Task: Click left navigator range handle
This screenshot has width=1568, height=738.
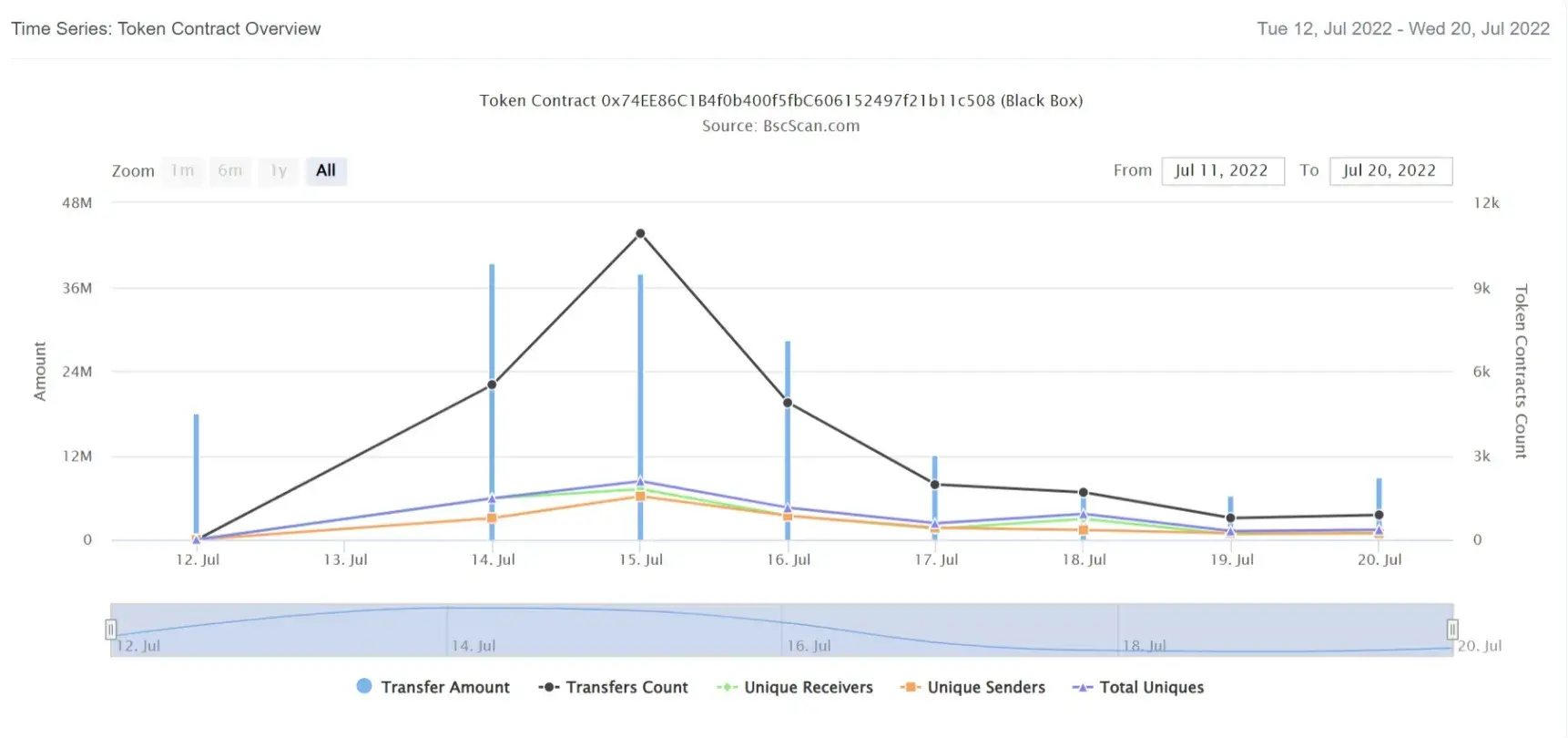Action: tap(110, 630)
